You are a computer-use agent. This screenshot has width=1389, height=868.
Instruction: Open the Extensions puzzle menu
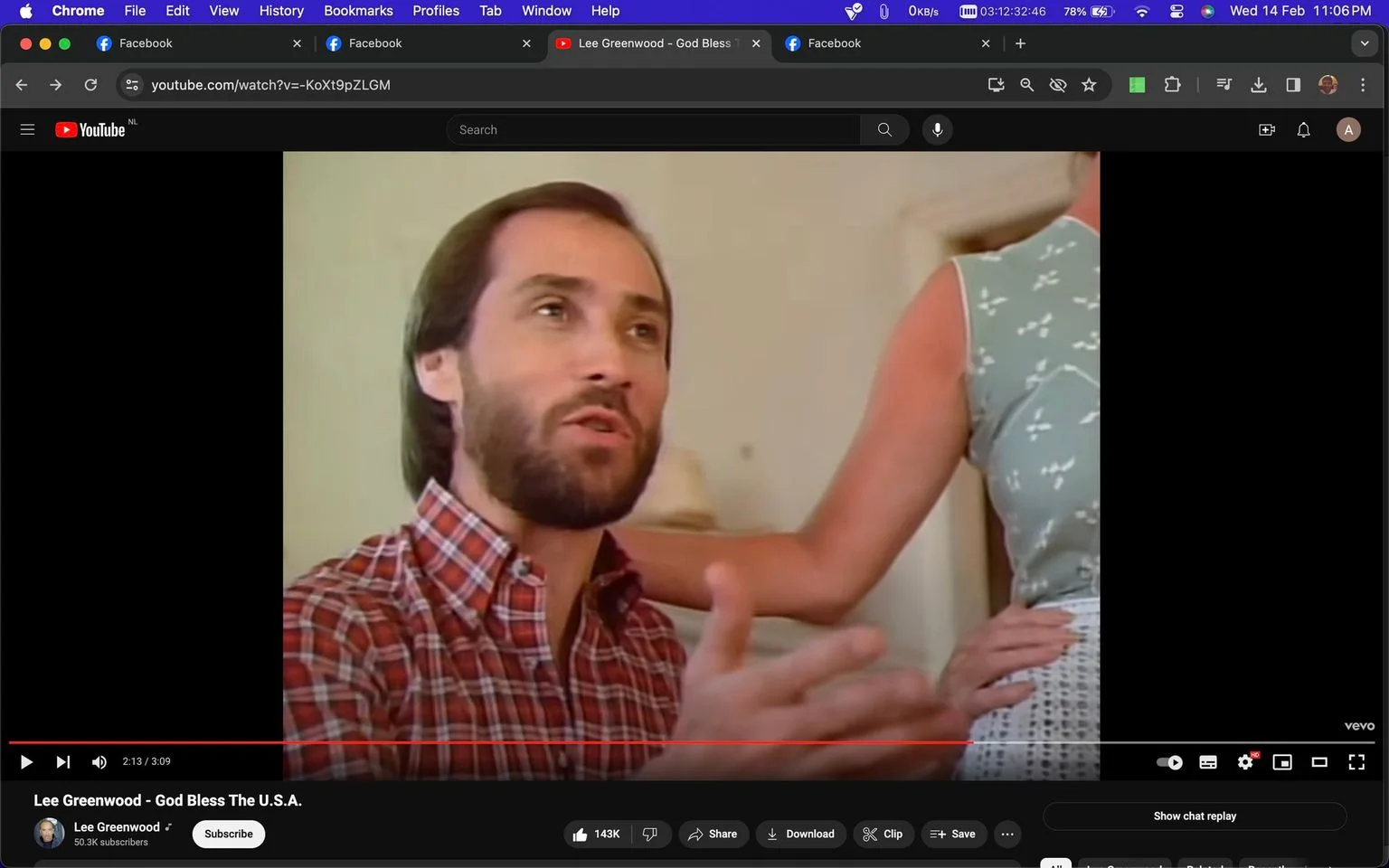point(1172,84)
